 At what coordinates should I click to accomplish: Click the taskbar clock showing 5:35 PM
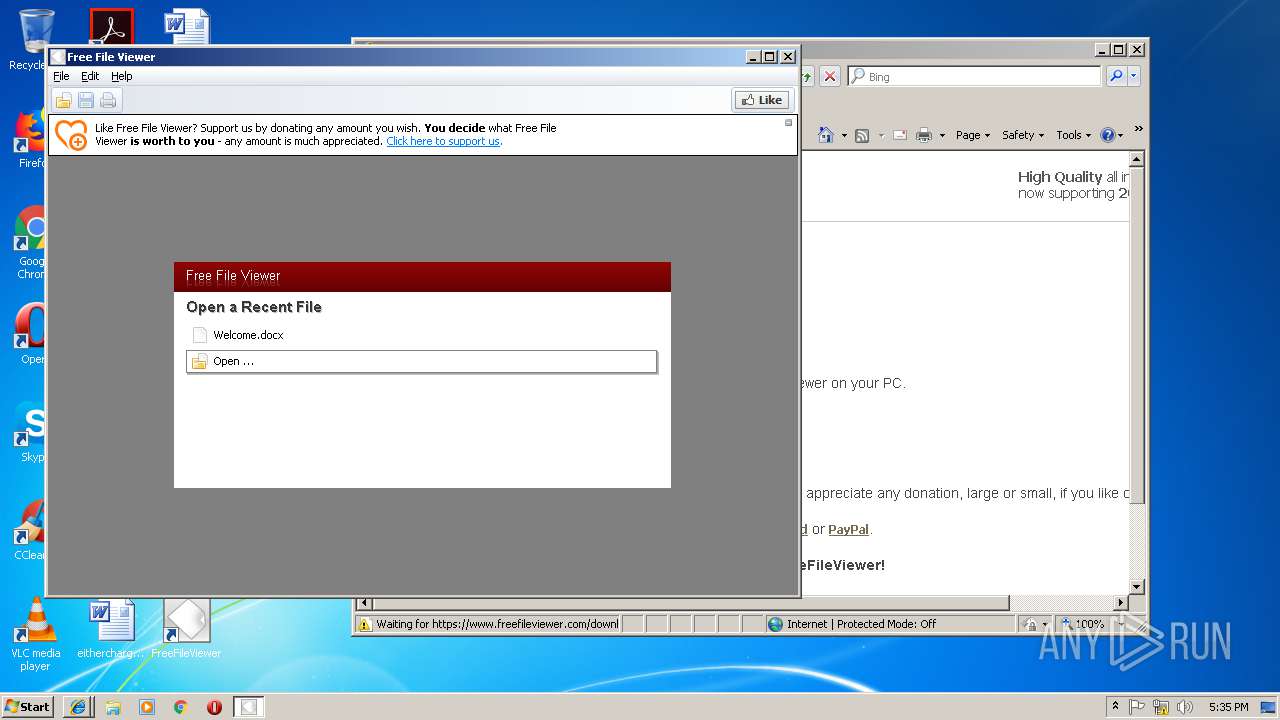(x=1228, y=707)
